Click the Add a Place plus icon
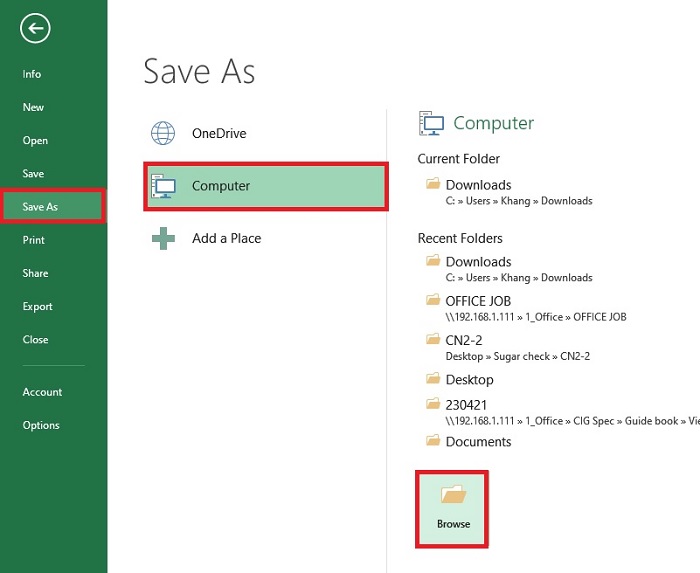The image size is (700, 573). pos(163,238)
